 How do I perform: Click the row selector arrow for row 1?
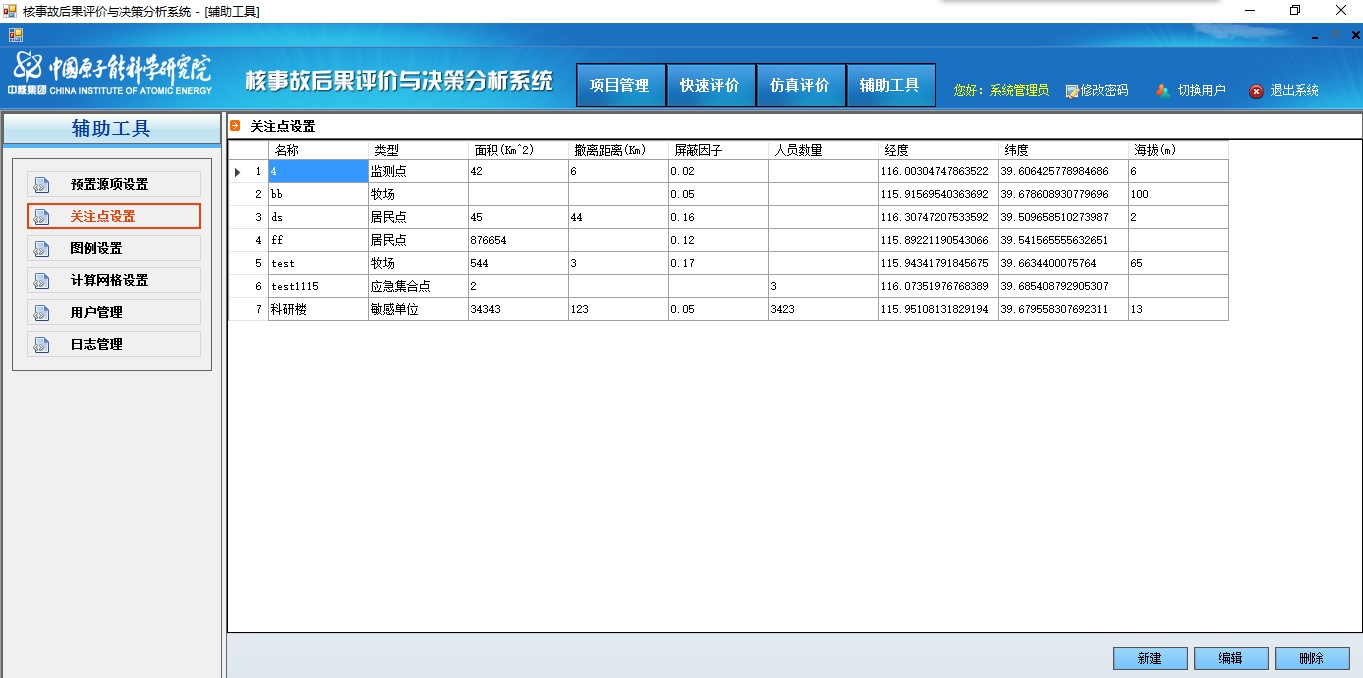[238, 172]
